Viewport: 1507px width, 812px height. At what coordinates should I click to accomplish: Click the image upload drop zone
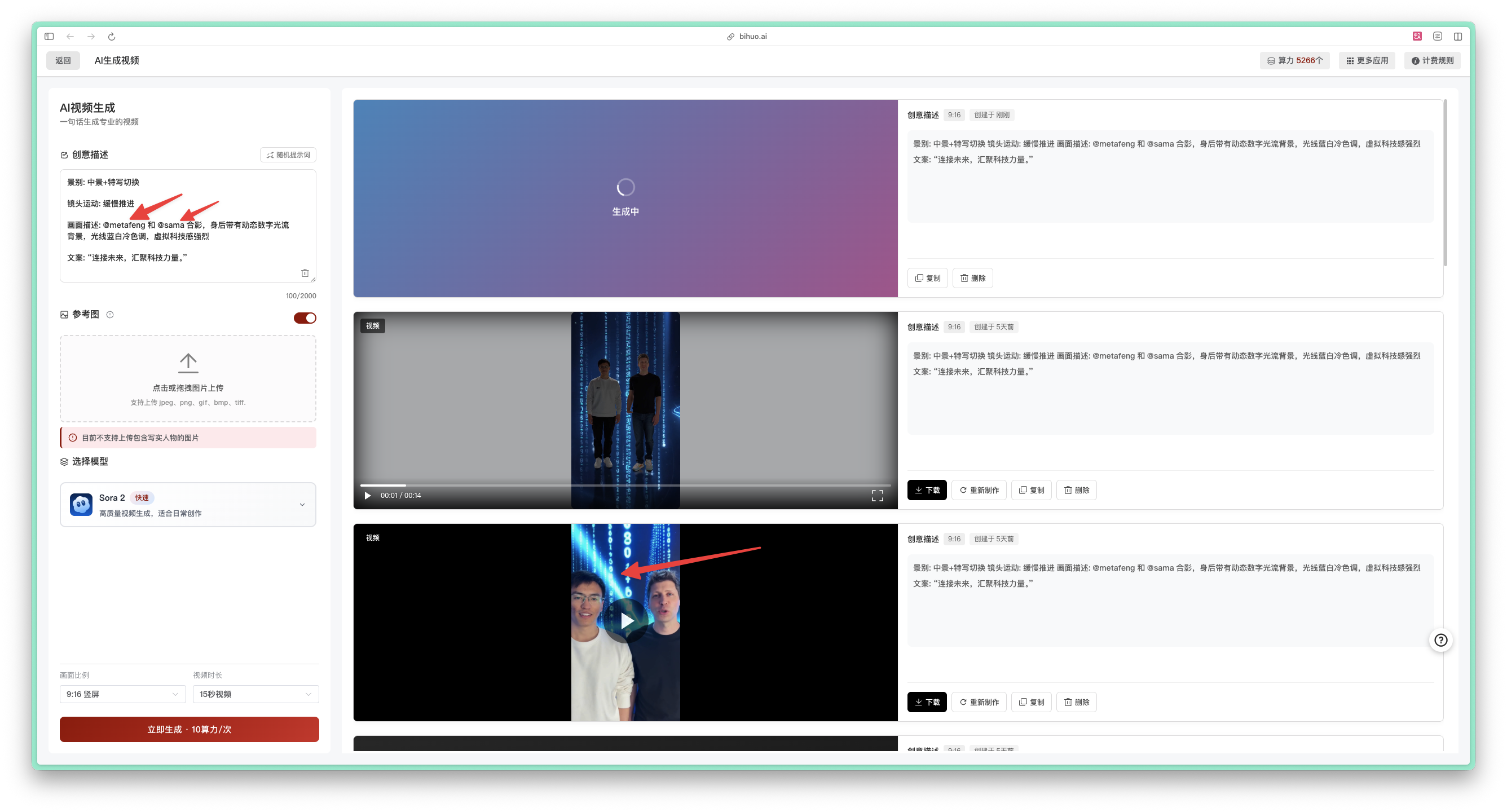tap(188, 378)
